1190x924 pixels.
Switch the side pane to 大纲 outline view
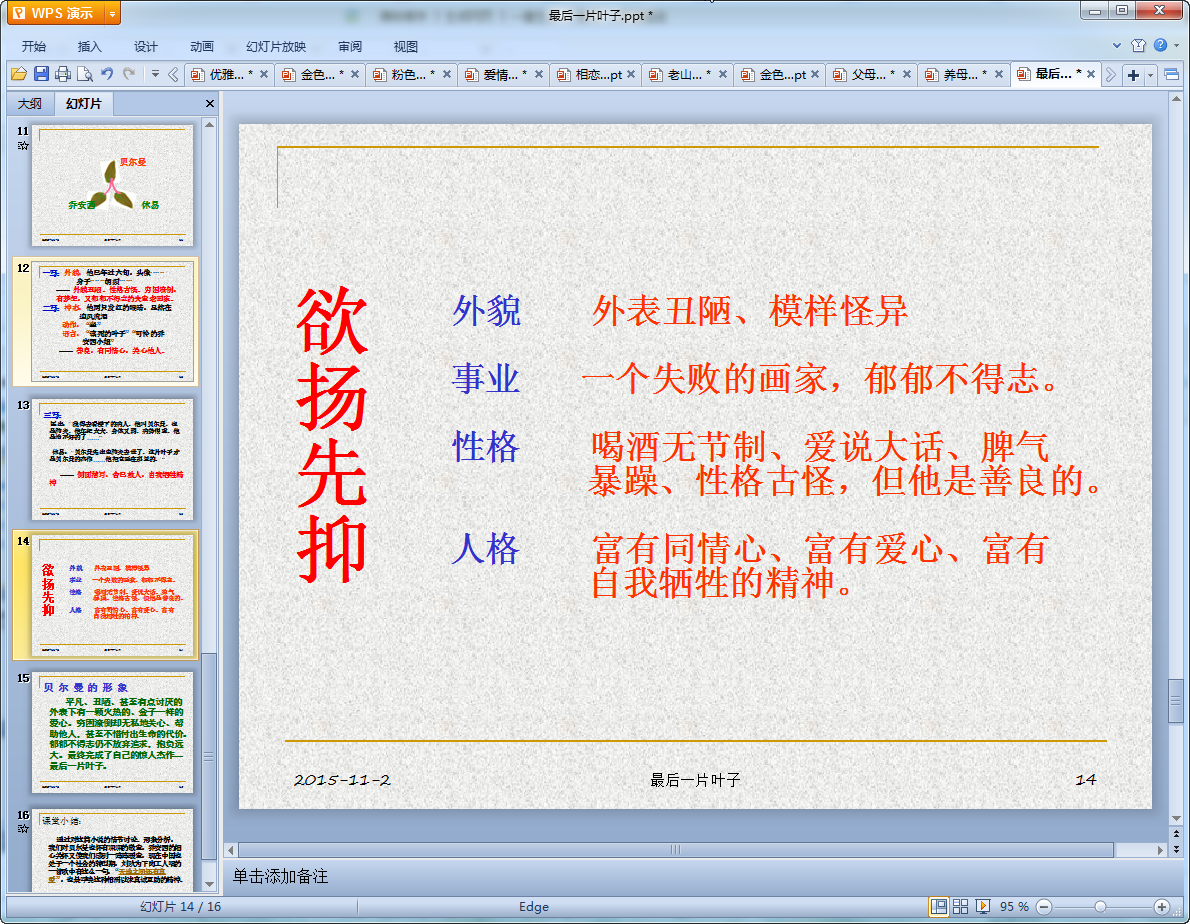click(30, 103)
